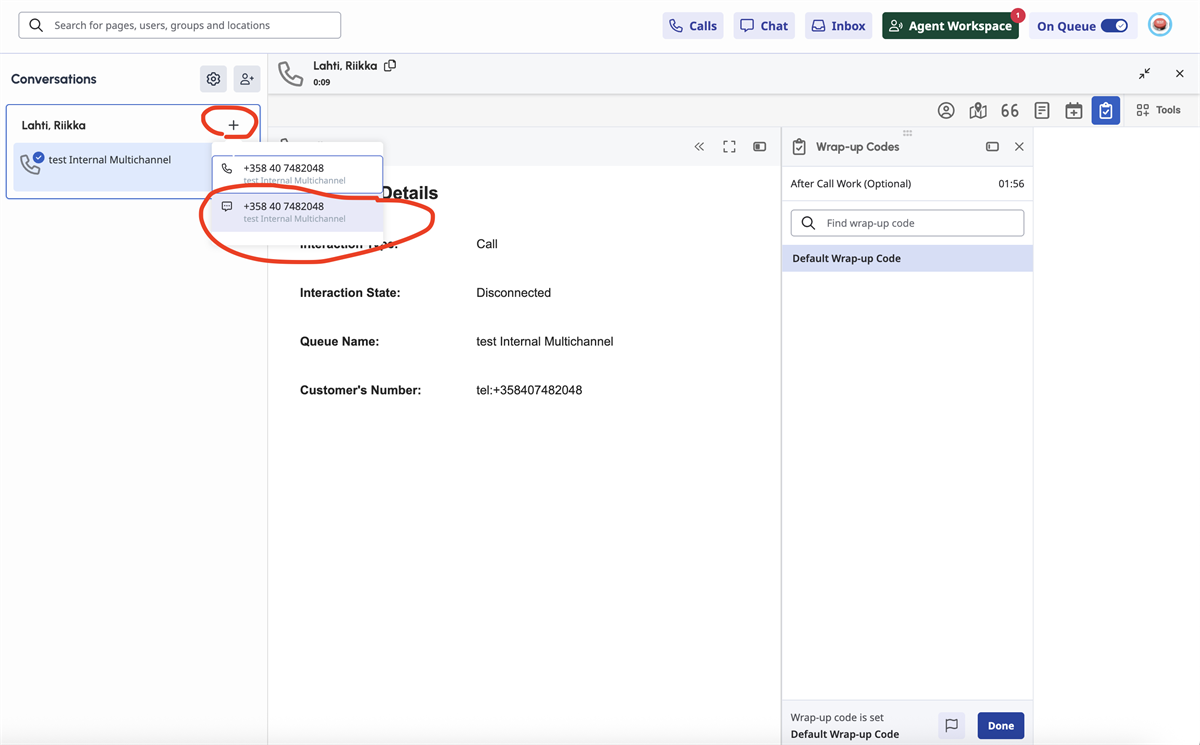Click the active wrap-up codes clipboard icon
Image resolution: width=1200 pixels, height=745 pixels.
pyautogui.click(x=1105, y=111)
